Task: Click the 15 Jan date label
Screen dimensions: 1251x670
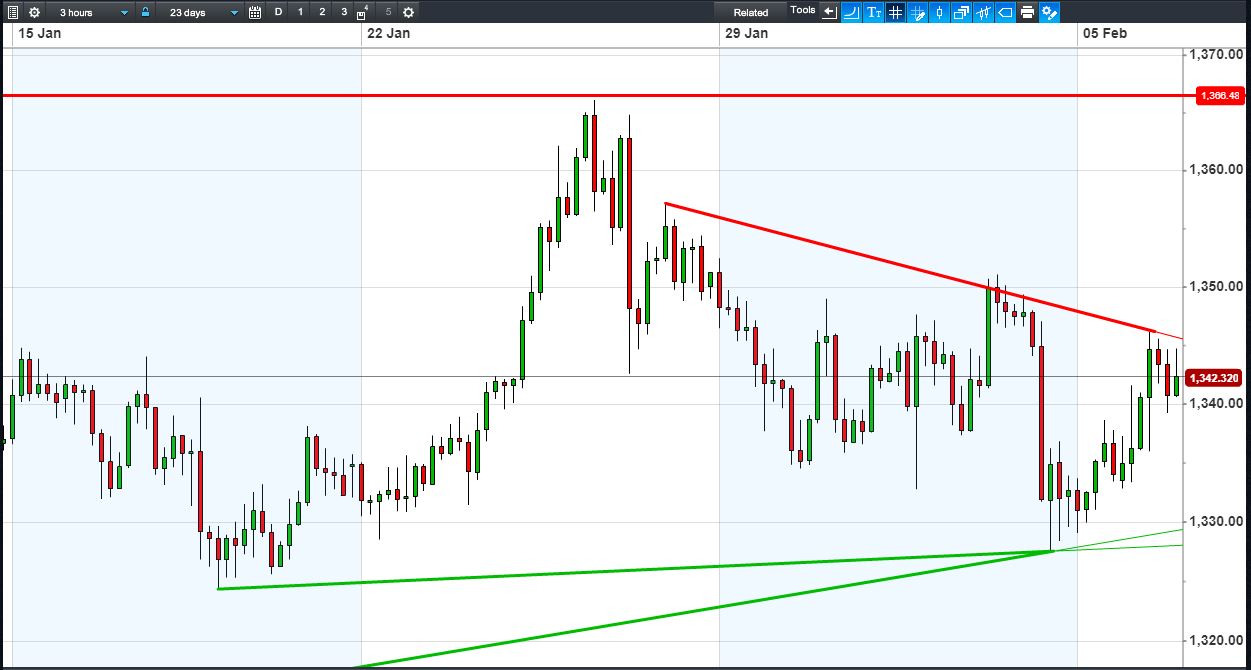Action: point(38,33)
